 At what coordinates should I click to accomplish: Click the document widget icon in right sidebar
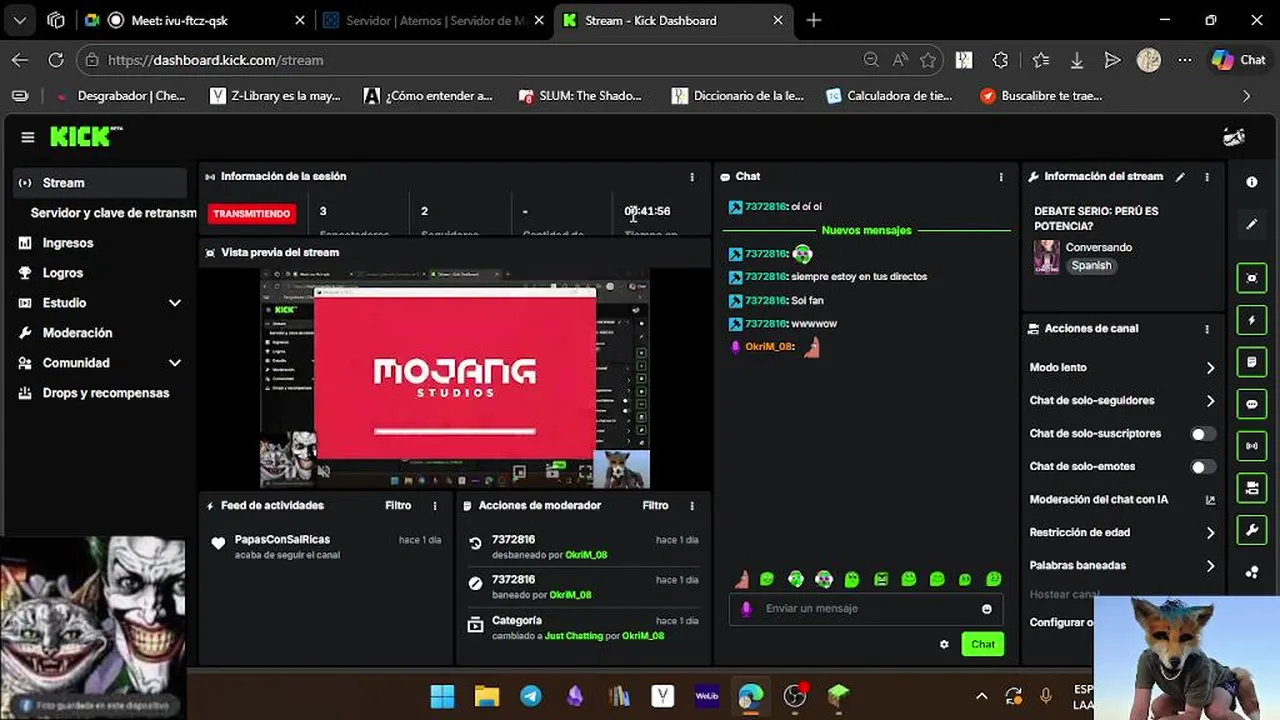1252,362
